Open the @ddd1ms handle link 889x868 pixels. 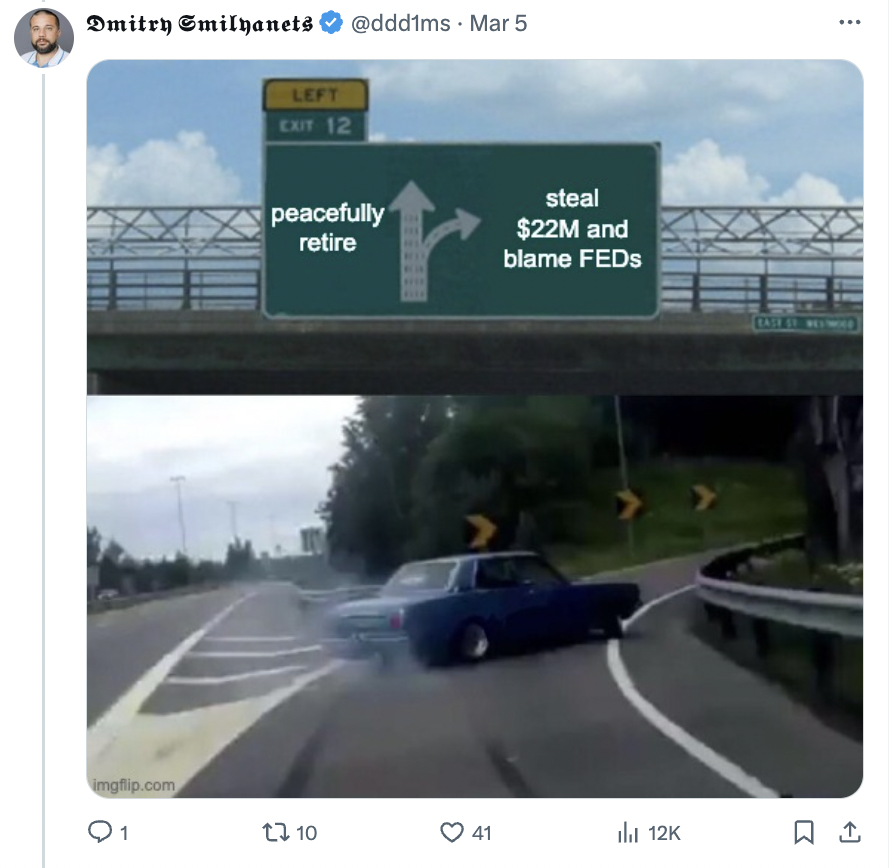tap(400, 23)
